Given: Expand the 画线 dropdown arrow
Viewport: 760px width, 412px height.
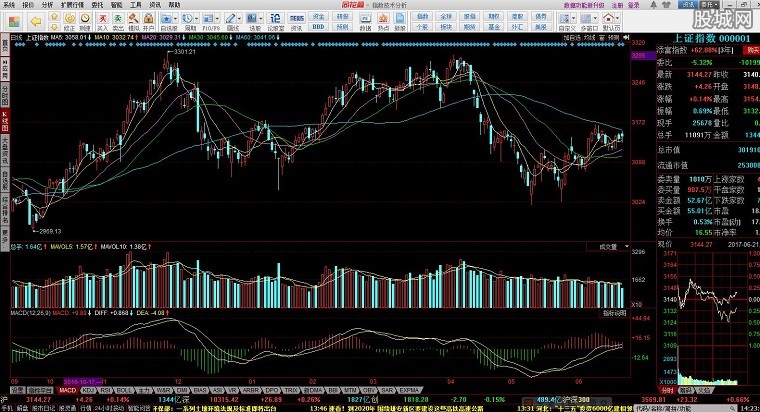Looking at the screenshot, I should pyautogui.click(x=239, y=18).
